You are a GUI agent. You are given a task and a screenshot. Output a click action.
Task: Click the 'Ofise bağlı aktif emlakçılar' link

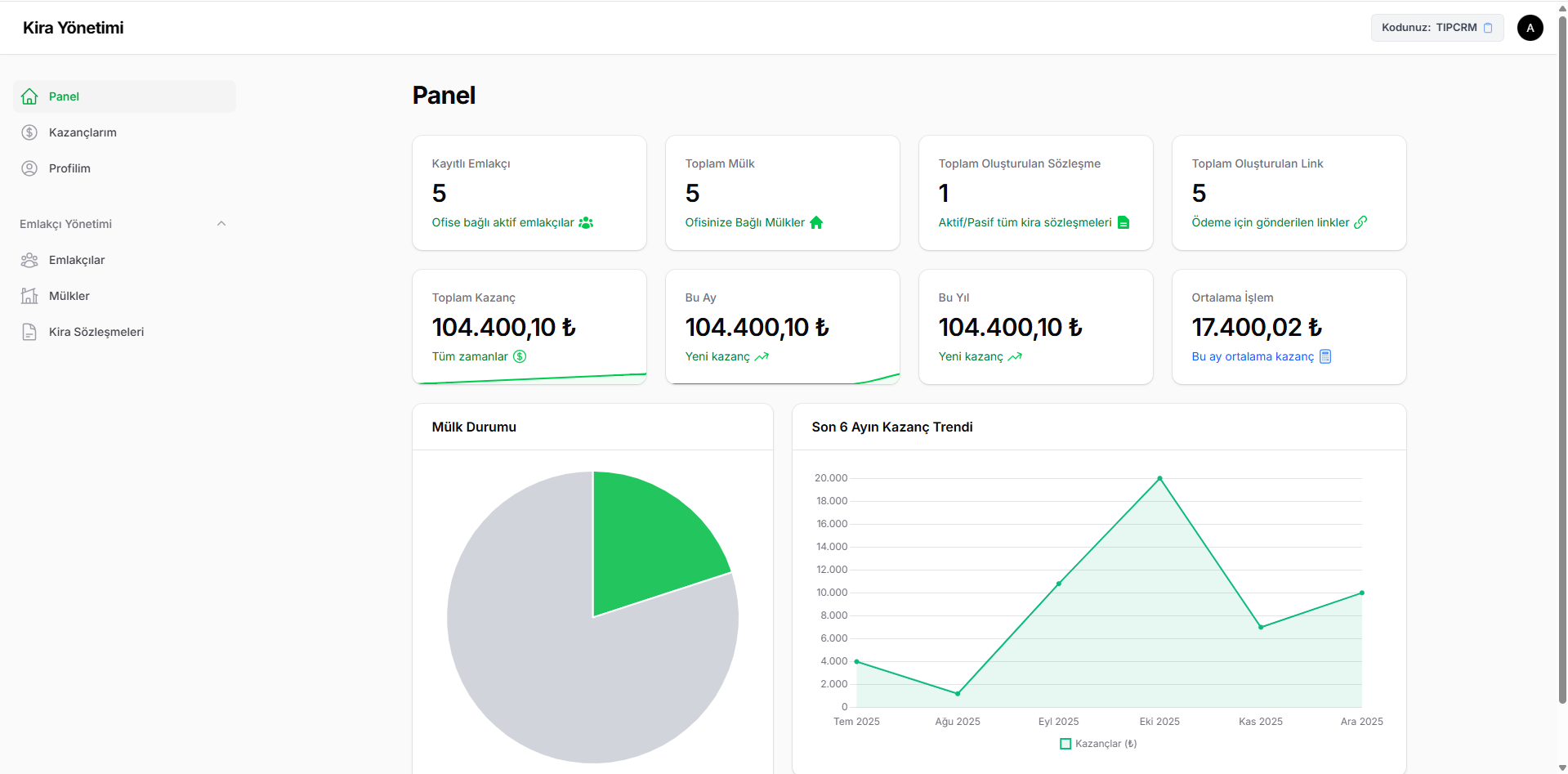503,222
